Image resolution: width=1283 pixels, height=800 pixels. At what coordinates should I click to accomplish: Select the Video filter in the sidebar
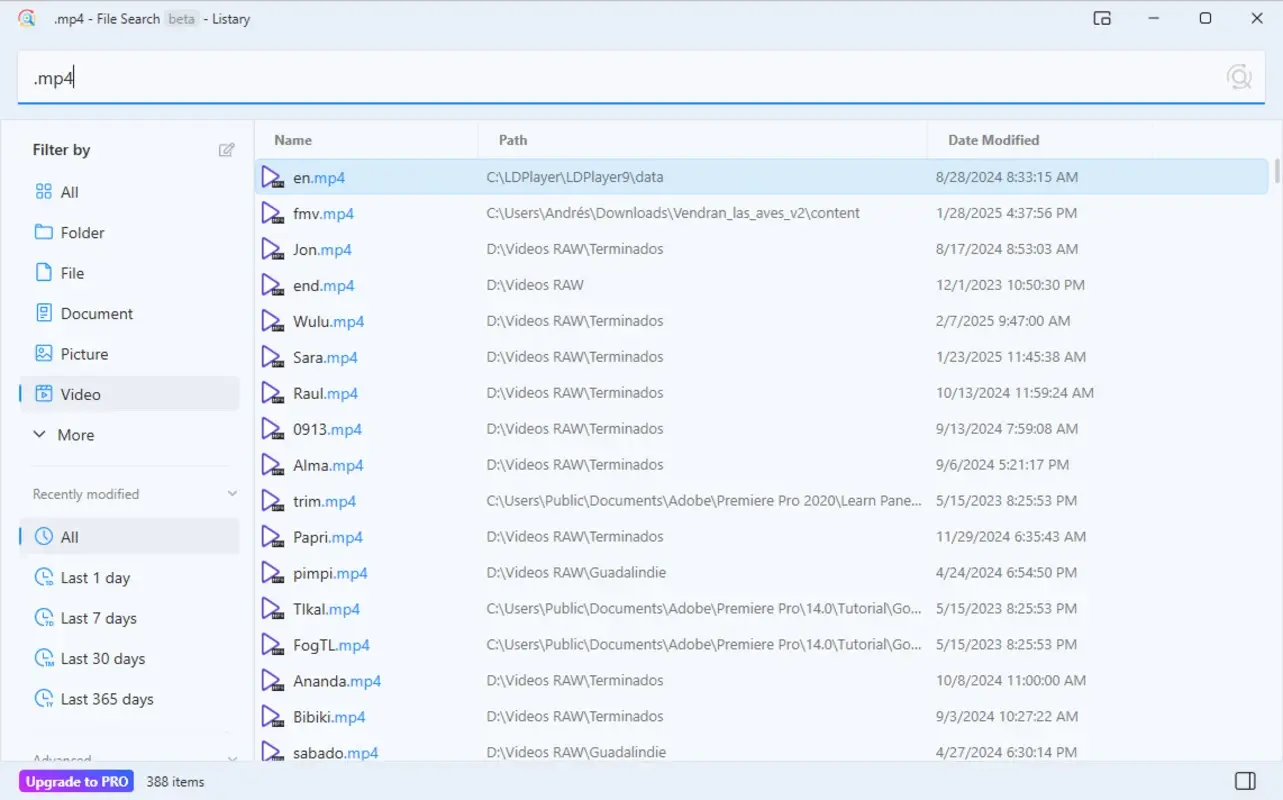[x=80, y=394]
